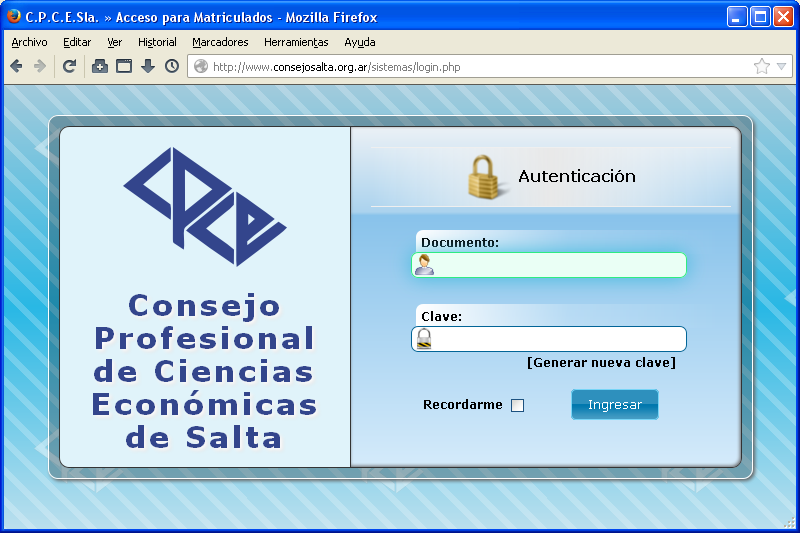Open the Herramientas menu
Viewport: 800px width, 533px height.
[x=296, y=42]
